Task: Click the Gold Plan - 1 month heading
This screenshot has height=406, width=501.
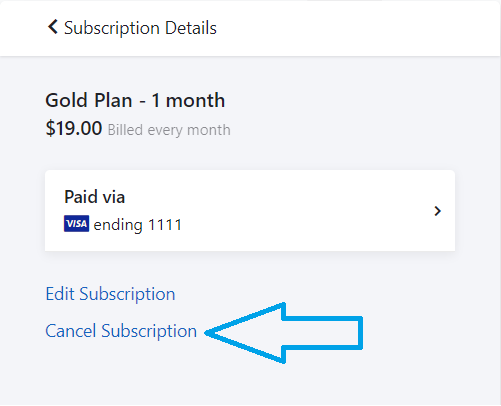Action: (x=135, y=100)
